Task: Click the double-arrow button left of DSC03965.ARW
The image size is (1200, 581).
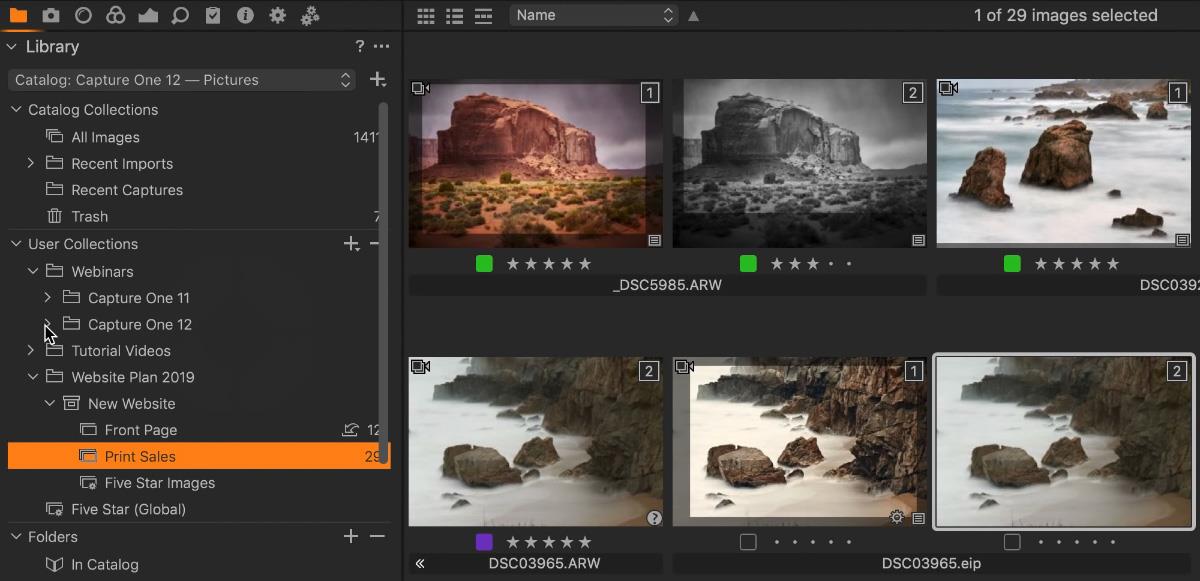Action: point(420,564)
